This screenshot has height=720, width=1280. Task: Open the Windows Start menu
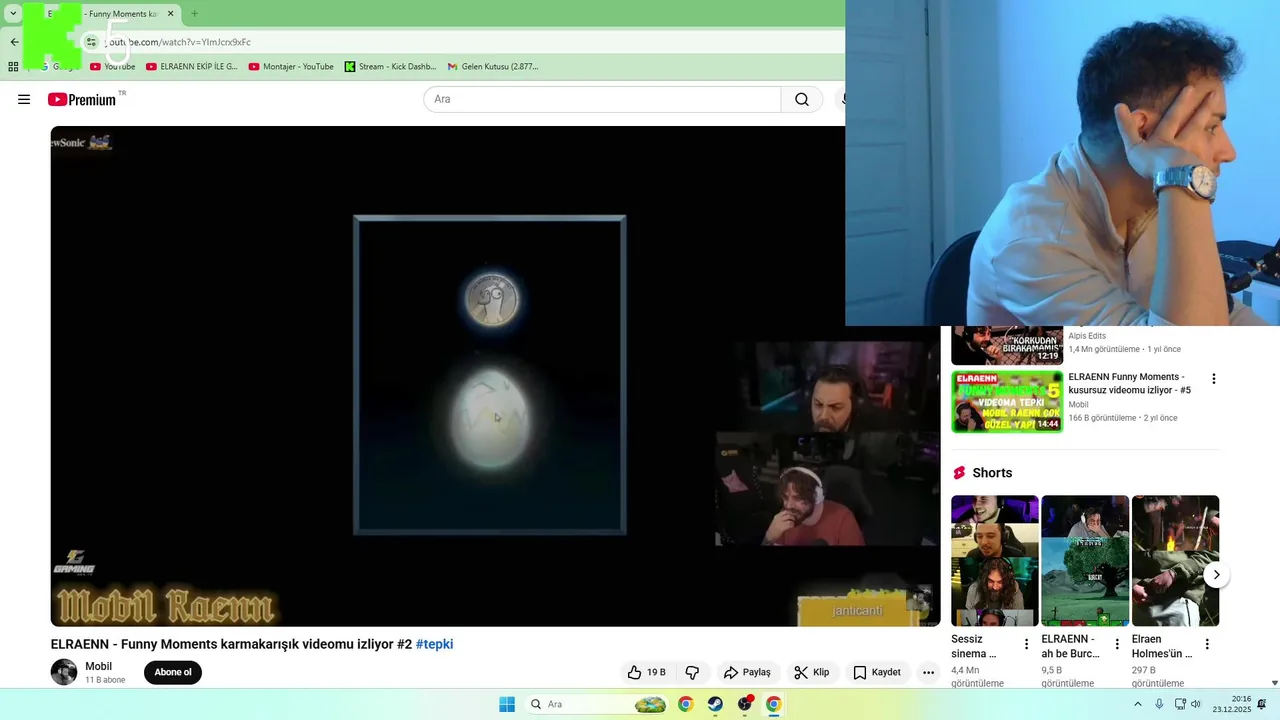[507, 704]
